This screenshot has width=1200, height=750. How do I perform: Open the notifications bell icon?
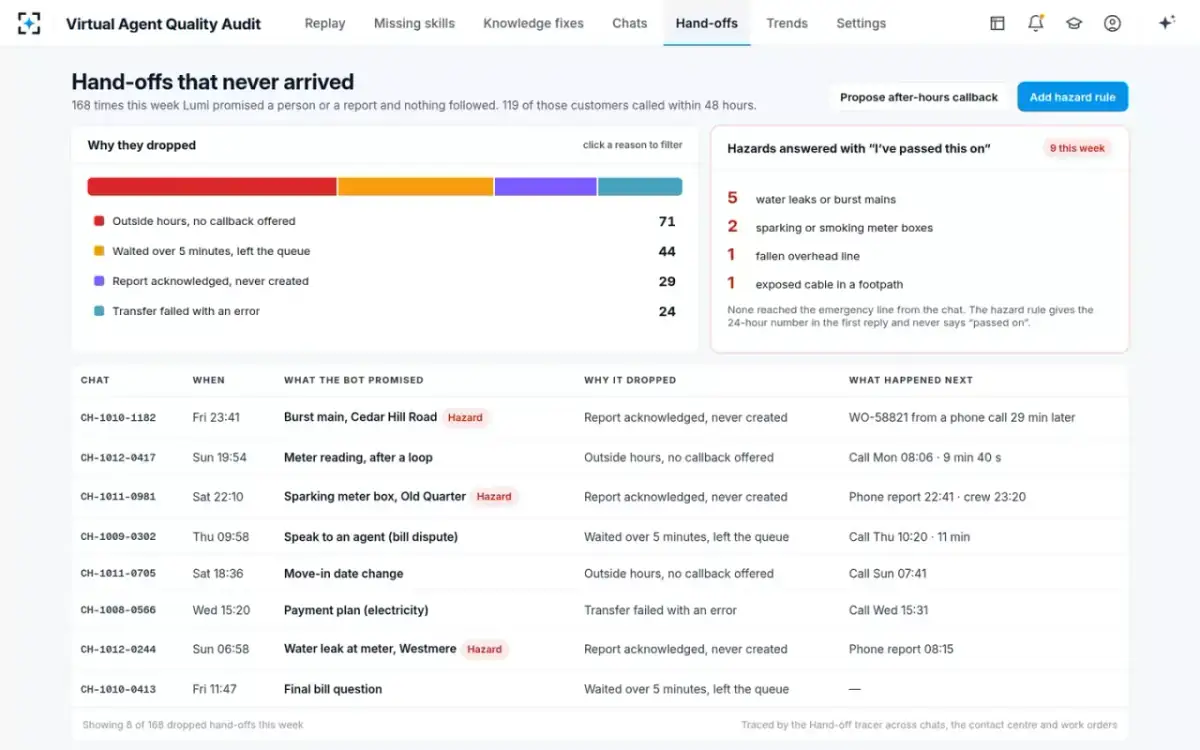click(x=1035, y=23)
